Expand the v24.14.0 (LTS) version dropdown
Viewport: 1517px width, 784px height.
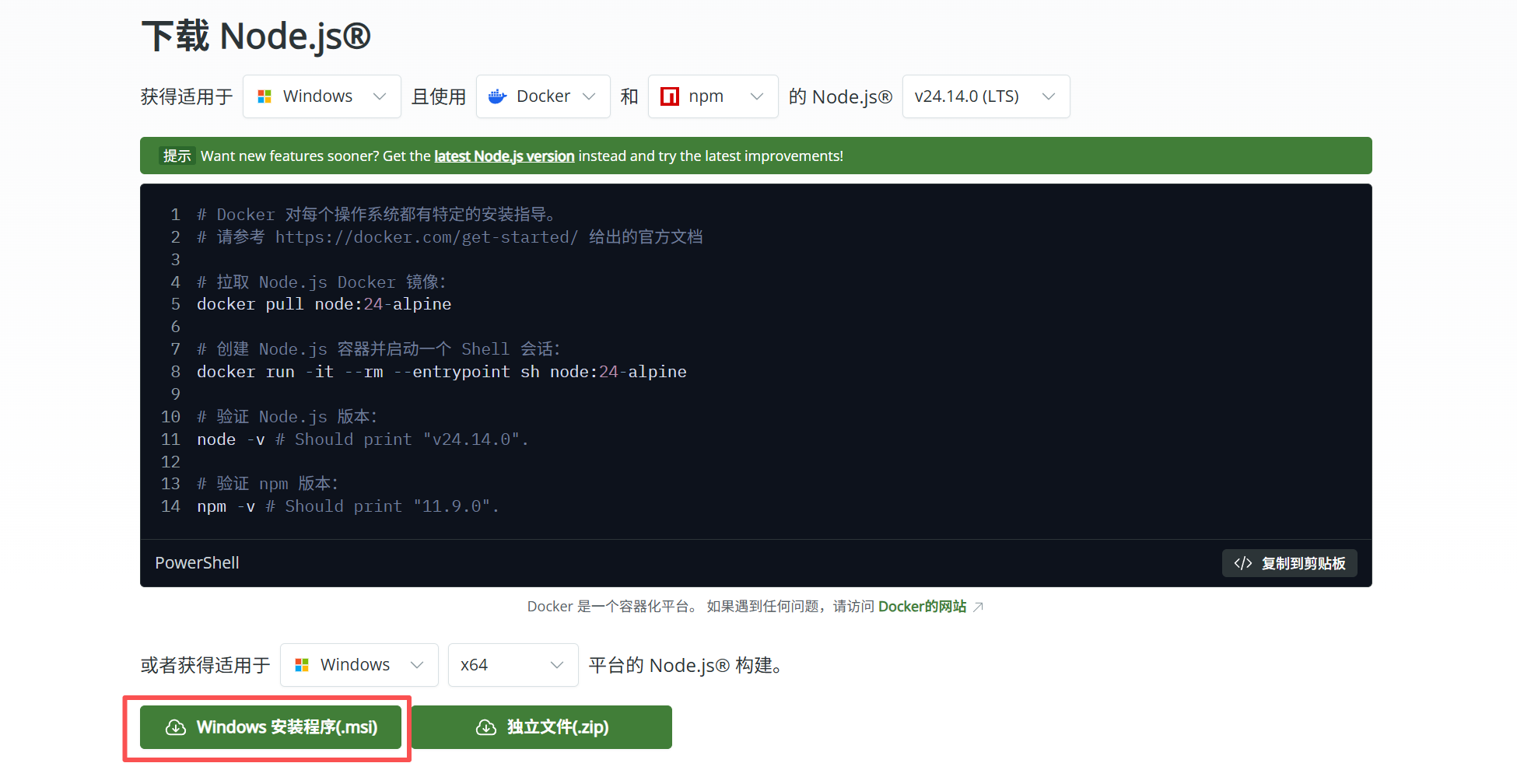click(985, 96)
